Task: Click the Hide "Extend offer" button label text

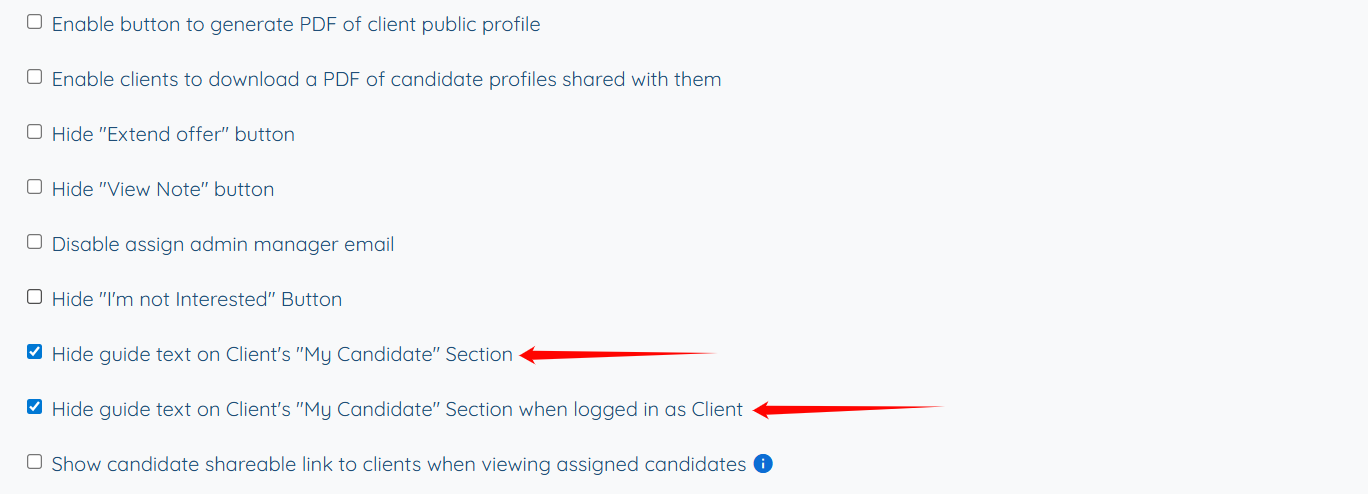Action: coord(173,134)
